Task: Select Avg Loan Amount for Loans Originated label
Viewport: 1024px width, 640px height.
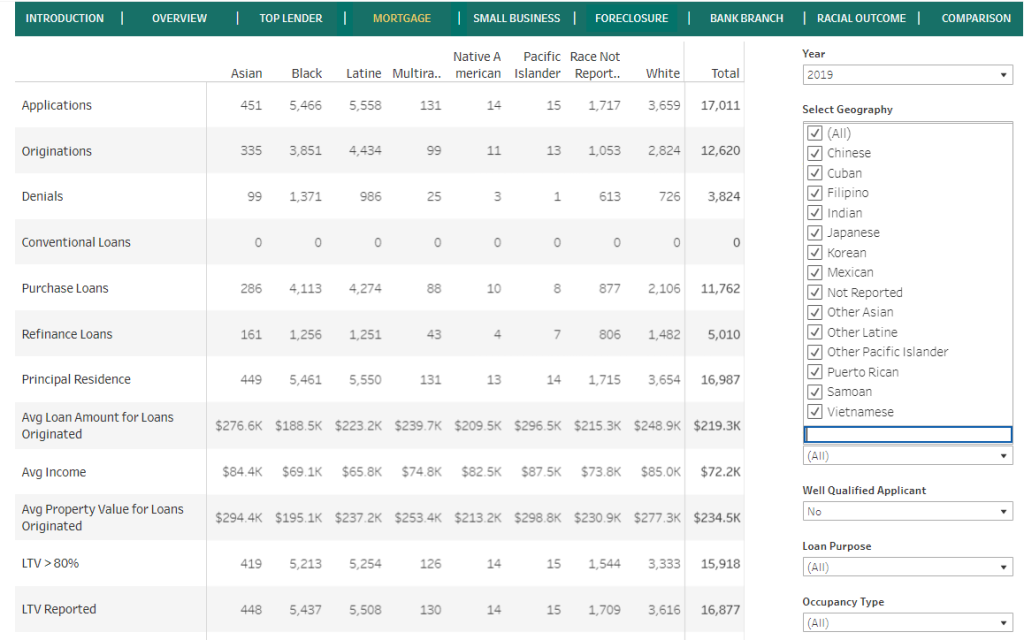Action: tap(97, 425)
